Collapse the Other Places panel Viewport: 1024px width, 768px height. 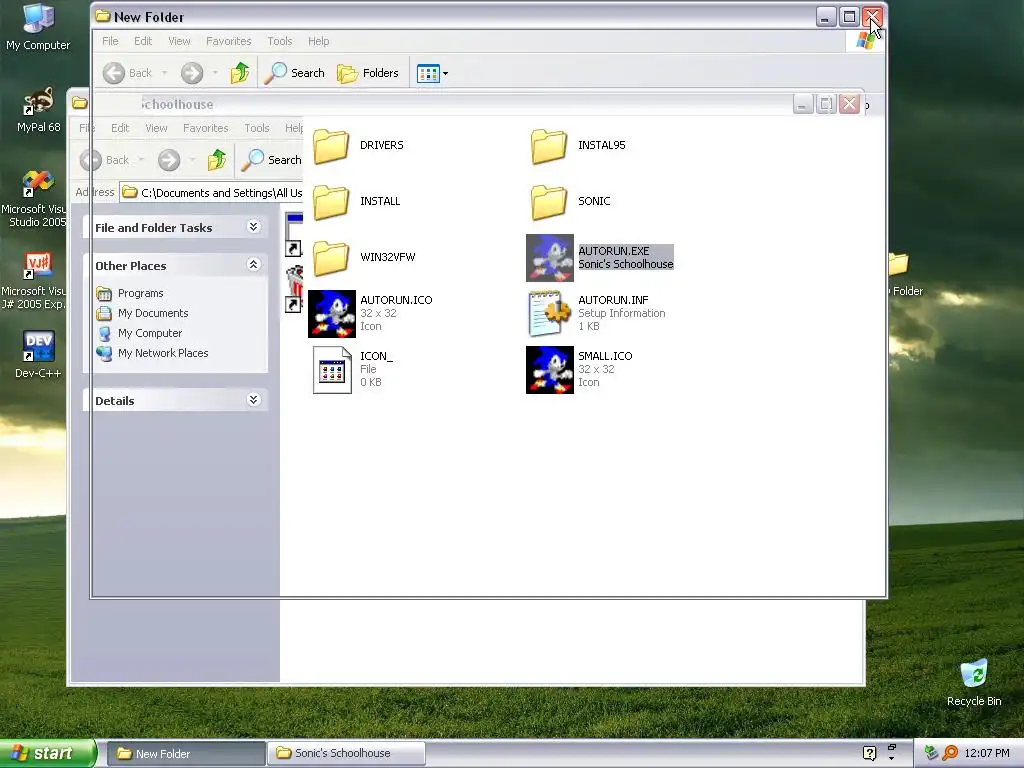pyautogui.click(x=253, y=264)
